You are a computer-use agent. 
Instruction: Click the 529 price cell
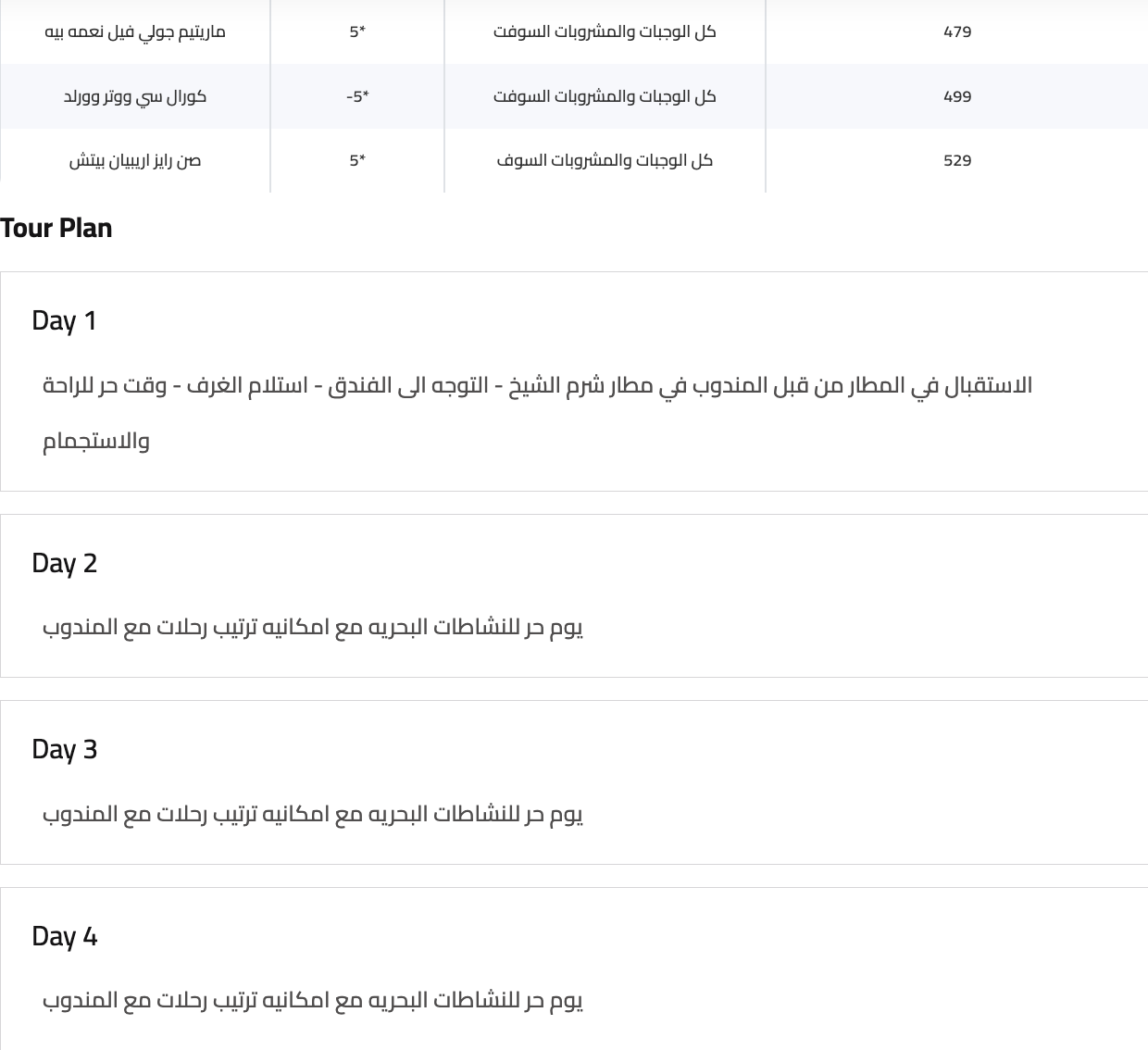957,160
